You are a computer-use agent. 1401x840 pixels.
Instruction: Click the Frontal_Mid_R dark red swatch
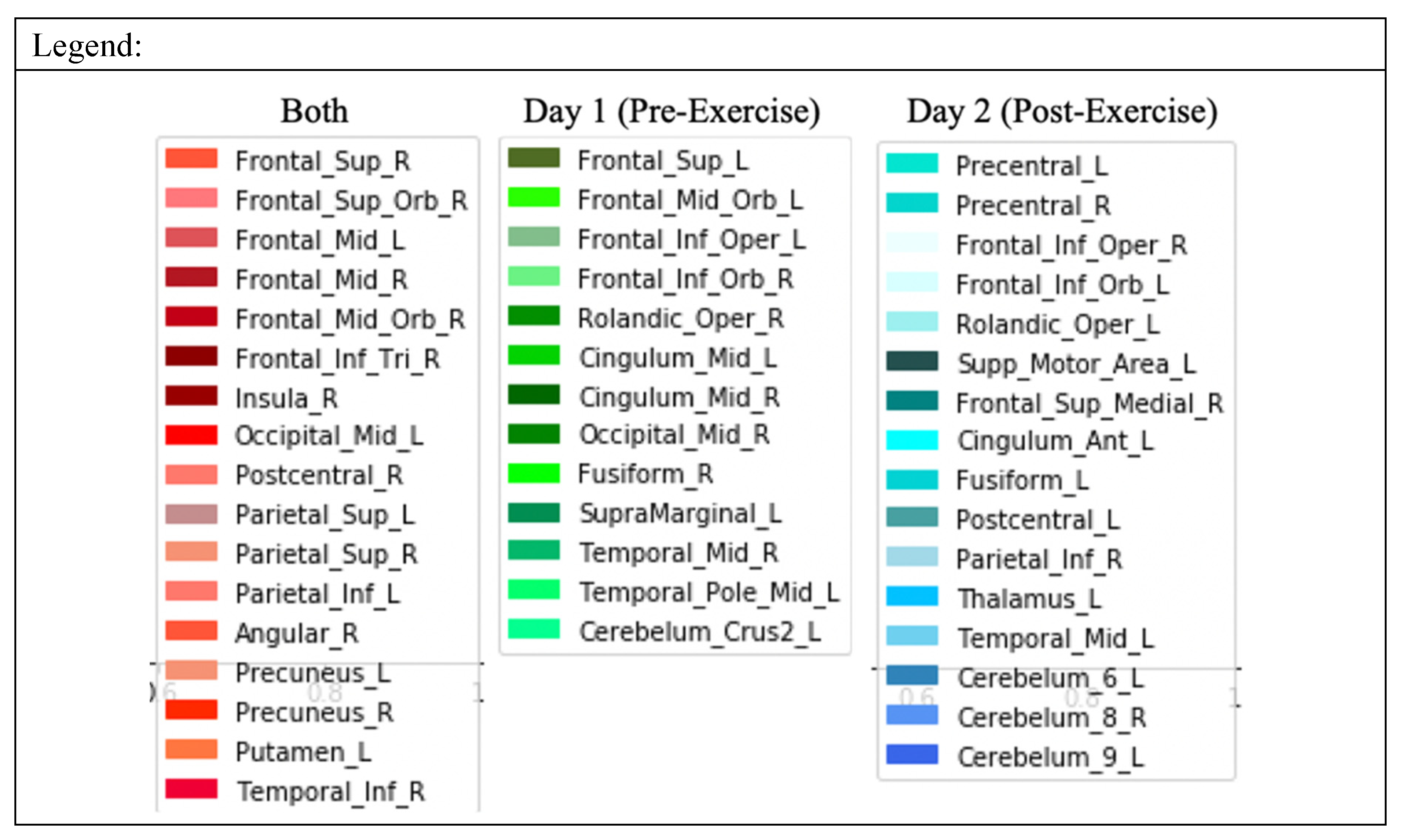pyautogui.click(x=191, y=277)
